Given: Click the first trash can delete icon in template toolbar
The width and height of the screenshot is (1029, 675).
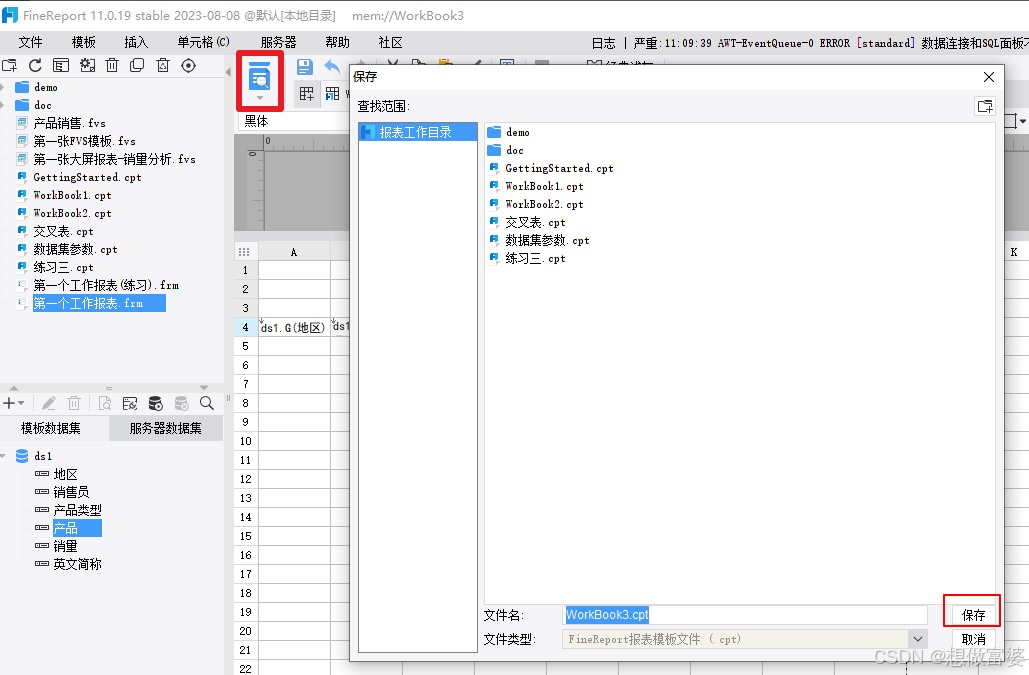Looking at the screenshot, I should point(112,66).
